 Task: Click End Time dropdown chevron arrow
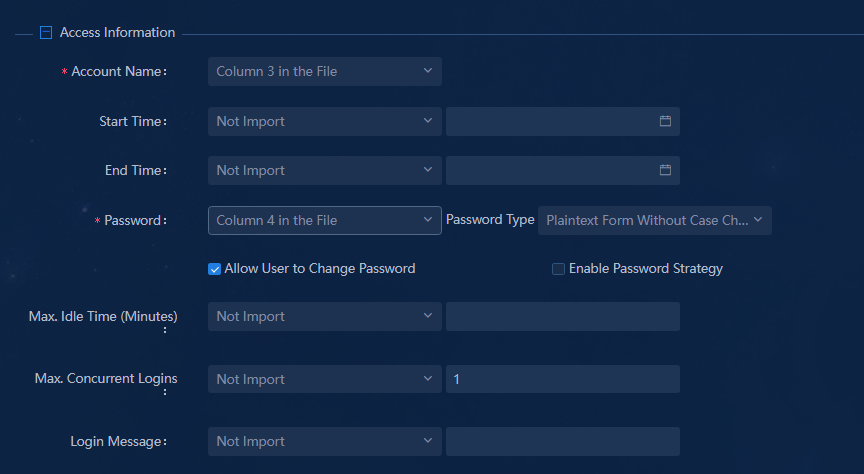(428, 170)
